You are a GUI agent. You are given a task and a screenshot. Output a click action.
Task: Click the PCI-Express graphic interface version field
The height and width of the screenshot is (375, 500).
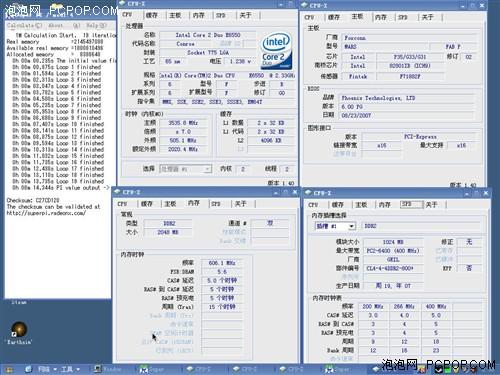(x=420, y=137)
